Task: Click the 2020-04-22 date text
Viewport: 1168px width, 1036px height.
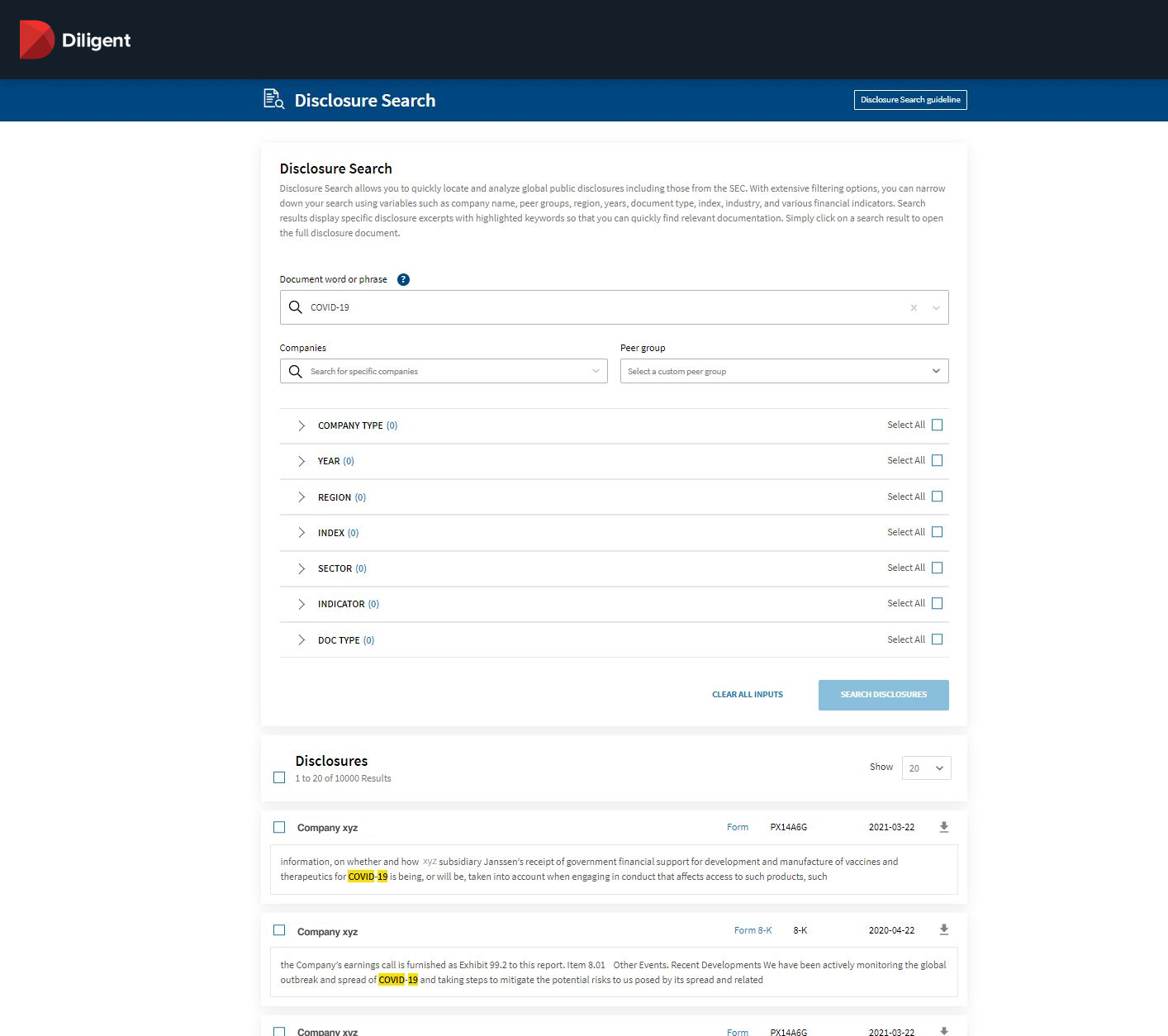Action: tap(891, 930)
